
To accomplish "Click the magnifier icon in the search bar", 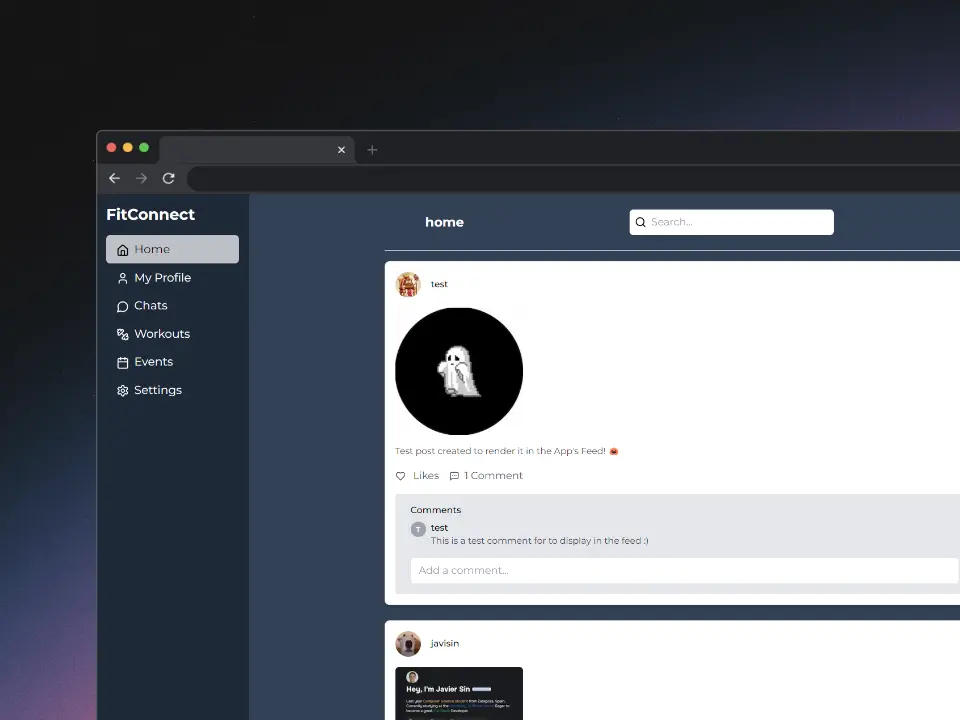I will [641, 222].
